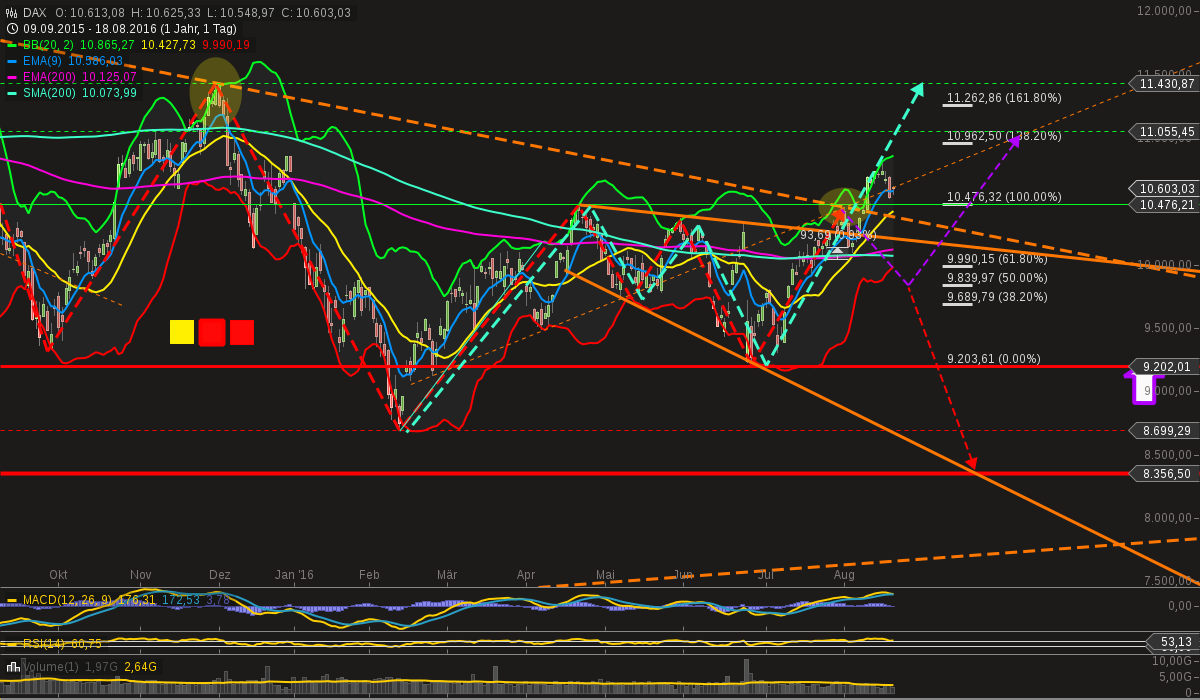Click the 8.356,50 price tag on the axis
The image size is (1200, 700).
coord(1164,473)
